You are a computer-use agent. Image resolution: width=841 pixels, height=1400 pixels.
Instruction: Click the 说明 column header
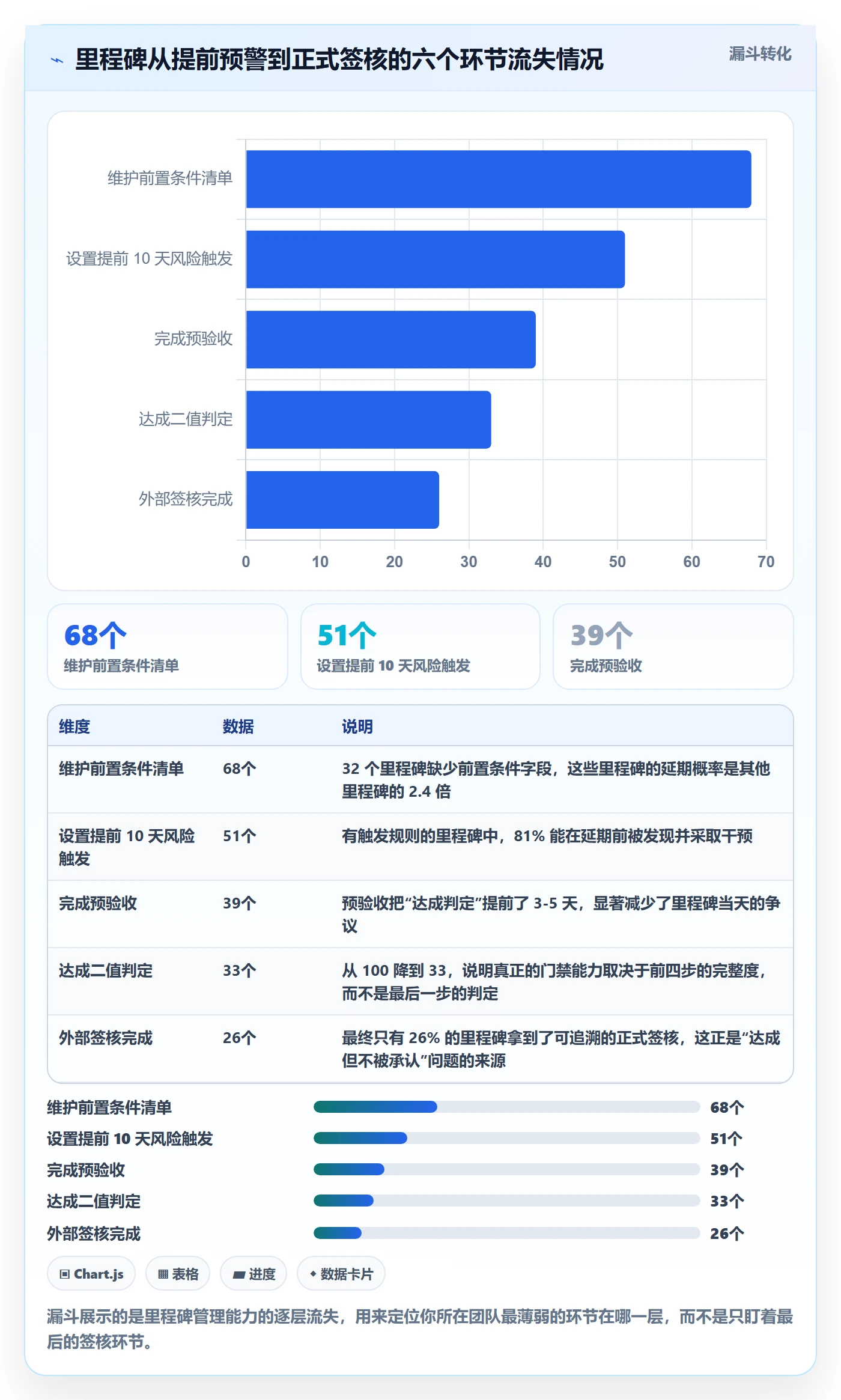[357, 726]
